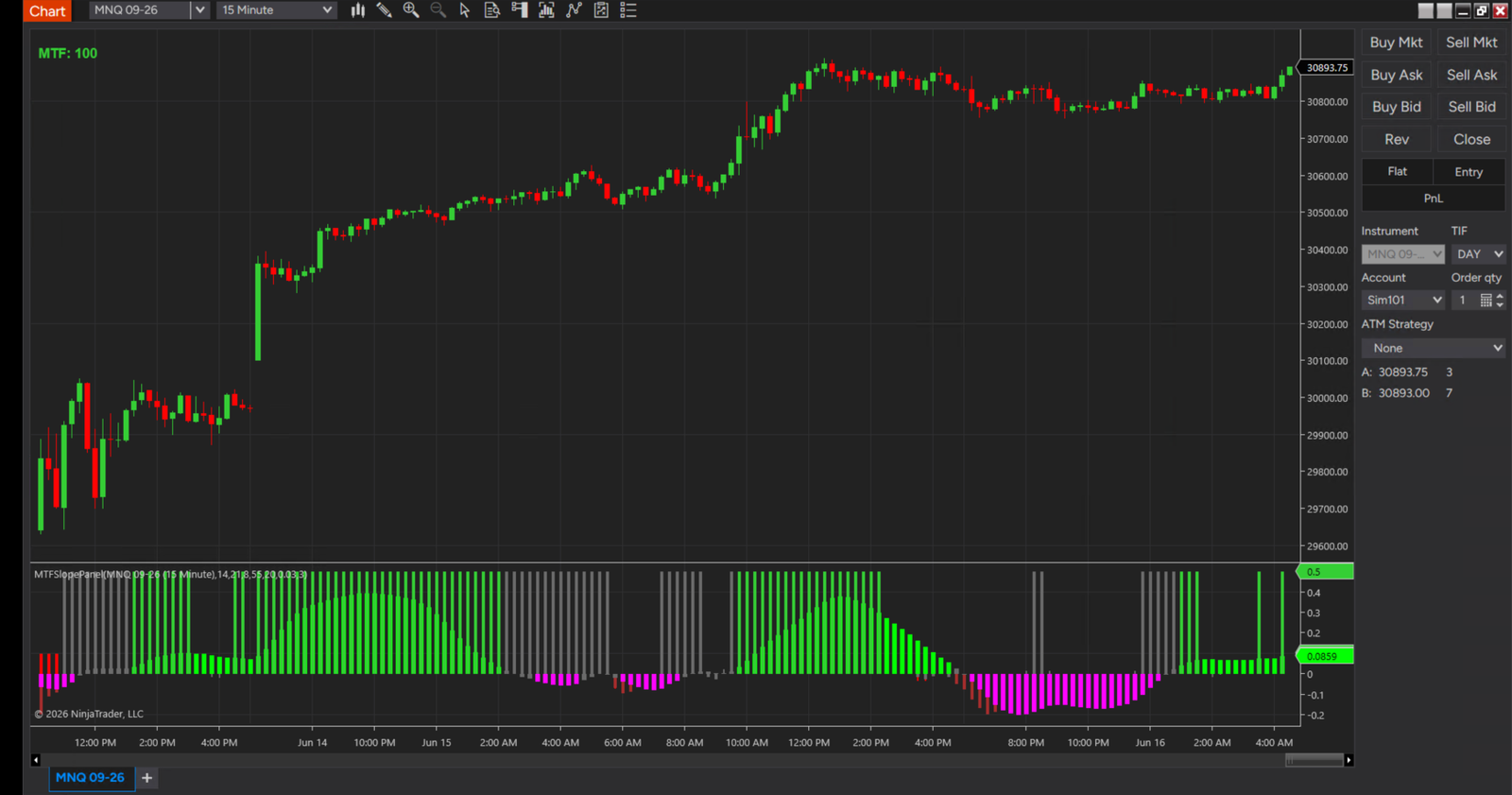
Task: Click the 30800.00 price axis label
Action: point(1328,102)
